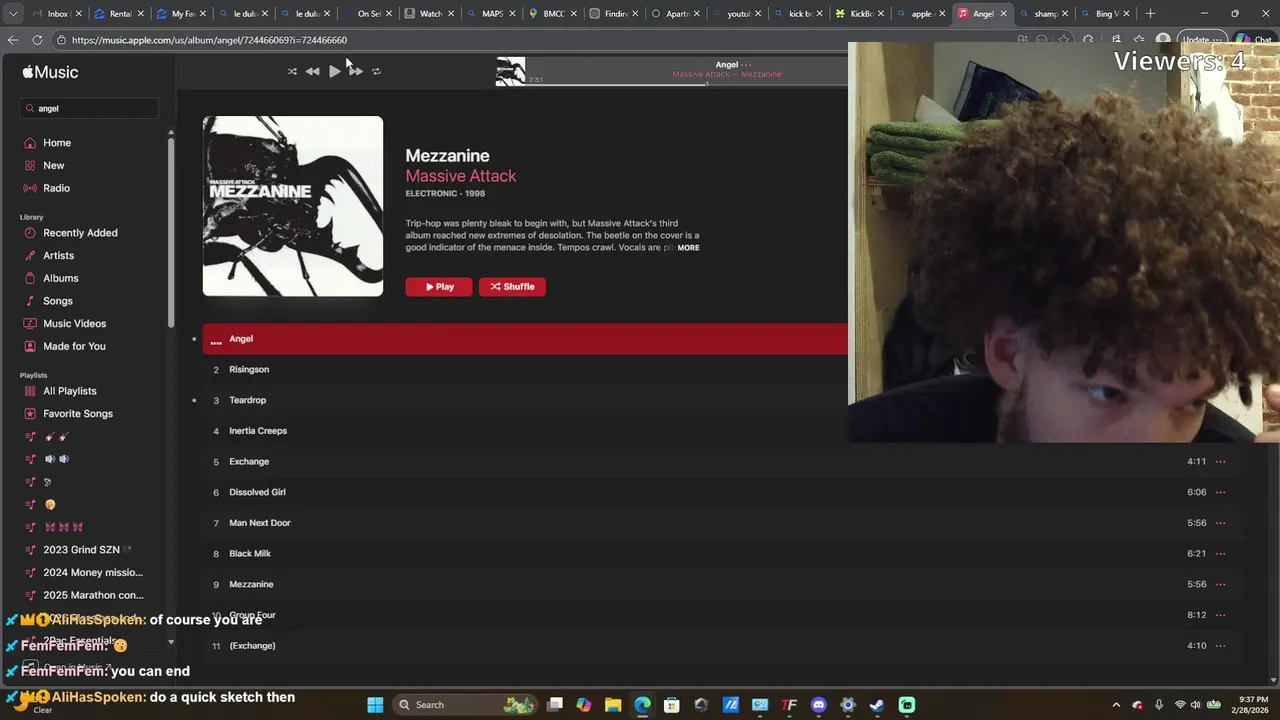Select track 11 (Exchange)
Screen dimensions: 1280x720
tap(252, 646)
